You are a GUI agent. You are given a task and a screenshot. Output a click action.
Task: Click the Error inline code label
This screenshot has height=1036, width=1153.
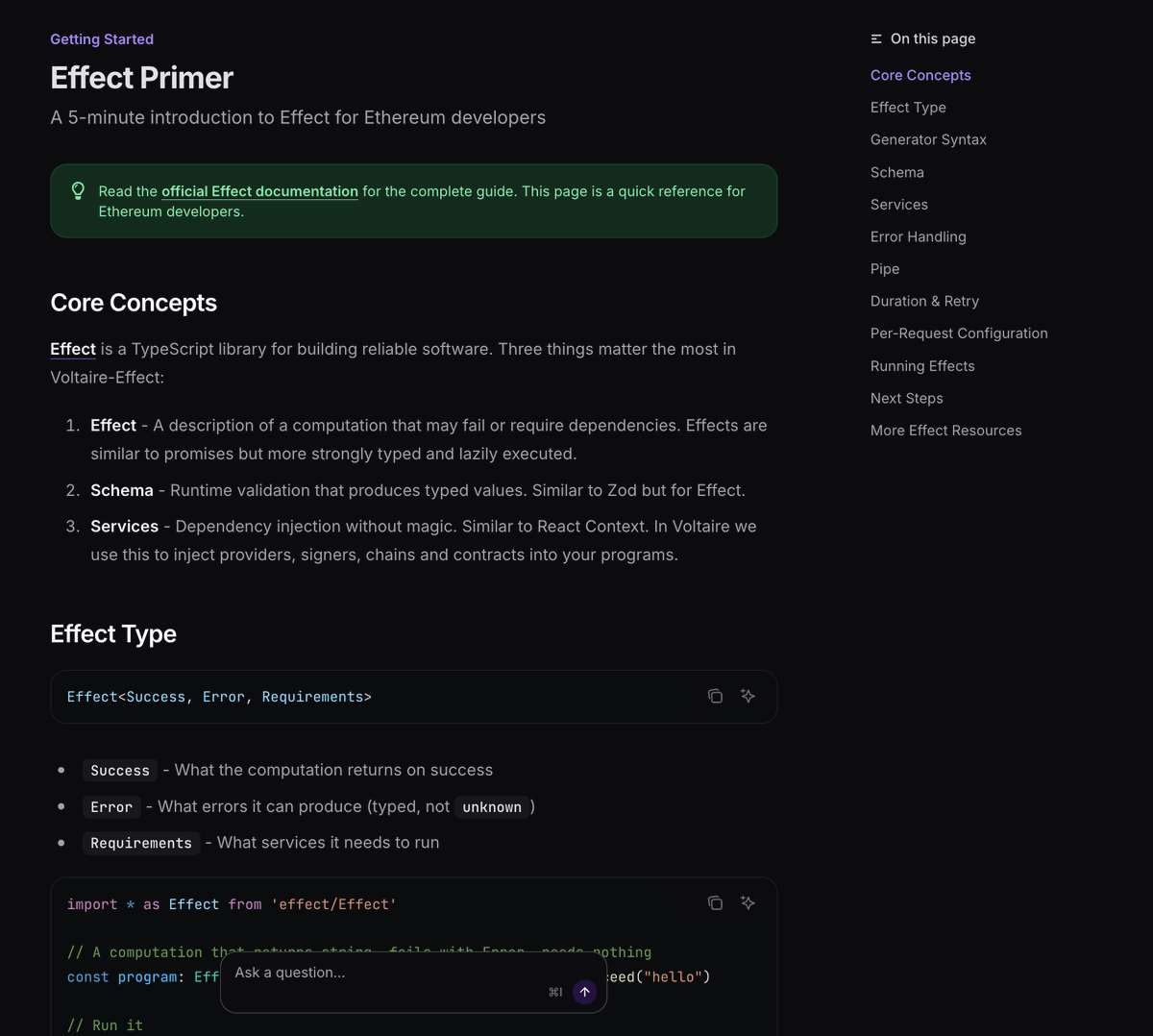click(111, 807)
